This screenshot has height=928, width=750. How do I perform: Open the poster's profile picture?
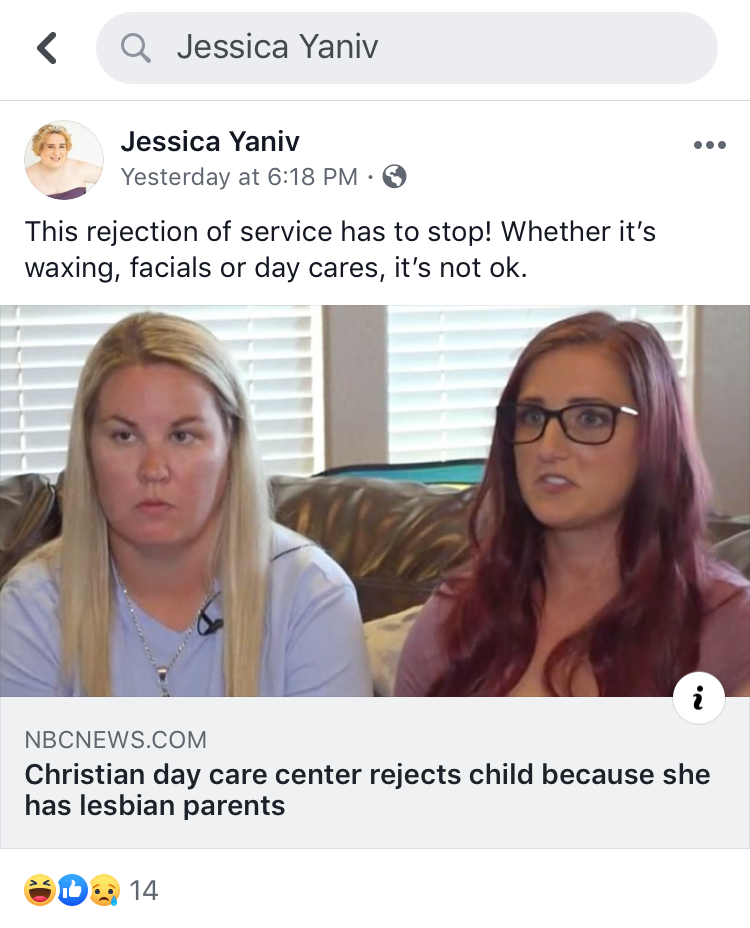(64, 160)
